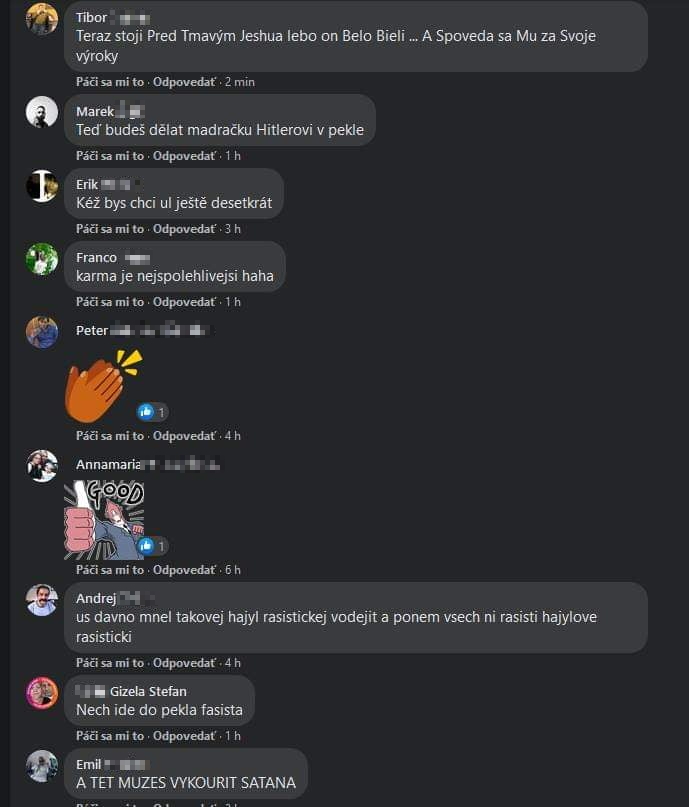Click Gizela Stefan's profile picture

pyautogui.click(x=42, y=693)
